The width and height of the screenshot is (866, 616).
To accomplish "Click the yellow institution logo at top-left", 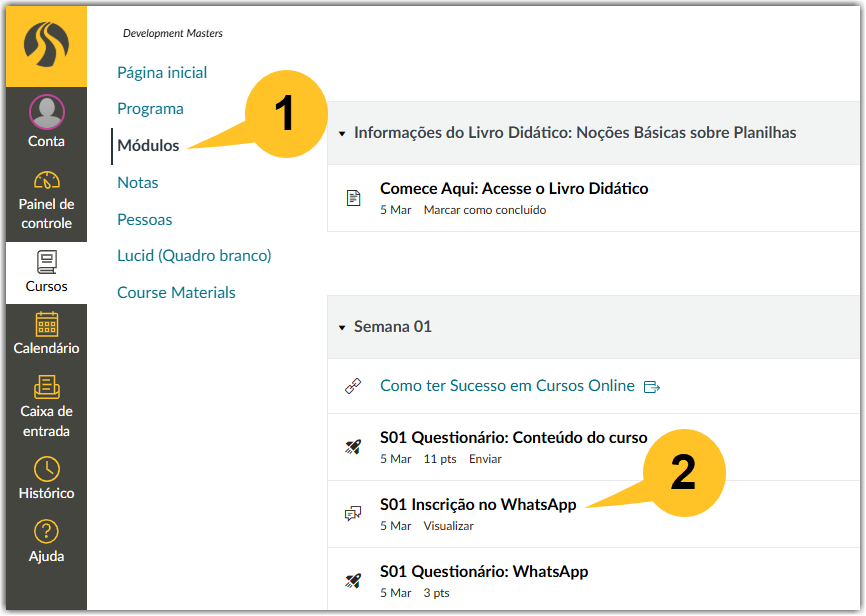I will click(x=46, y=45).
